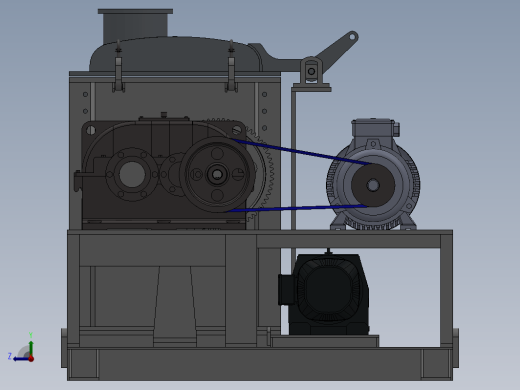Select the upper blue drive belt span

pos(302,152)
